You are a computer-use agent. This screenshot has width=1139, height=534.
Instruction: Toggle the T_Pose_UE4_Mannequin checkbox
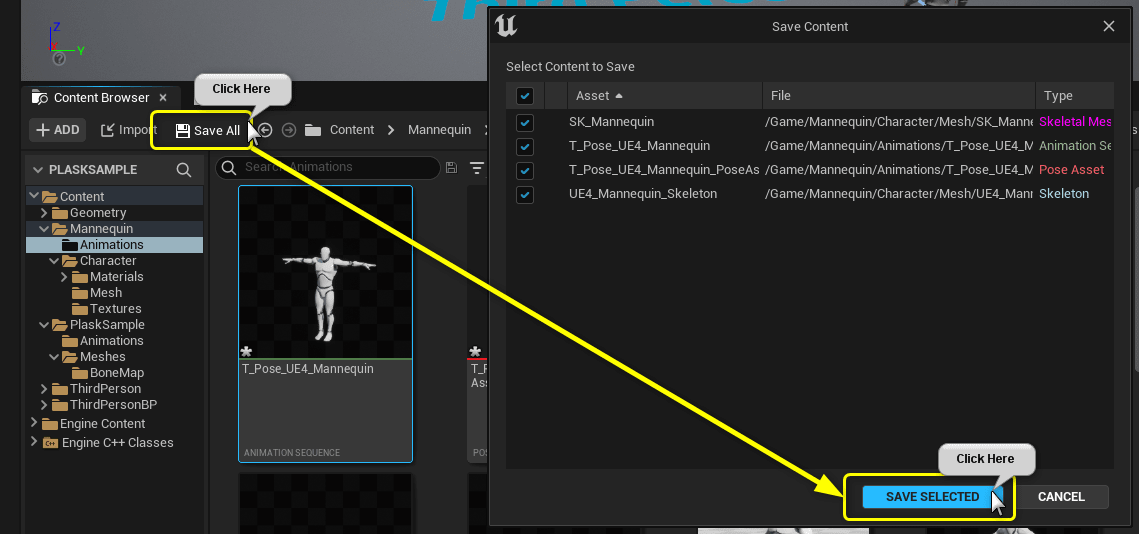tap(524, 146)
